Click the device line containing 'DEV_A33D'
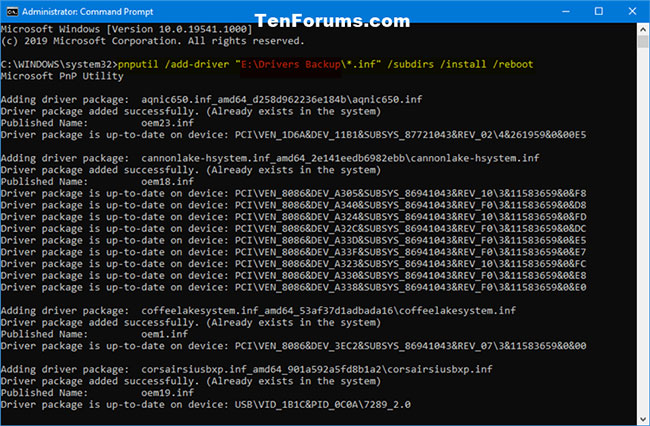 (x=293, y=240)
